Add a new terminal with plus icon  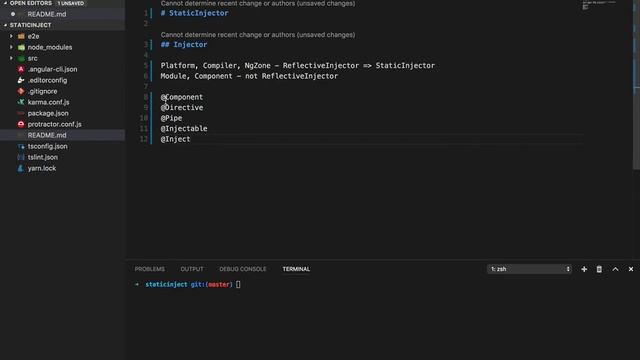[x=584, y=269]
